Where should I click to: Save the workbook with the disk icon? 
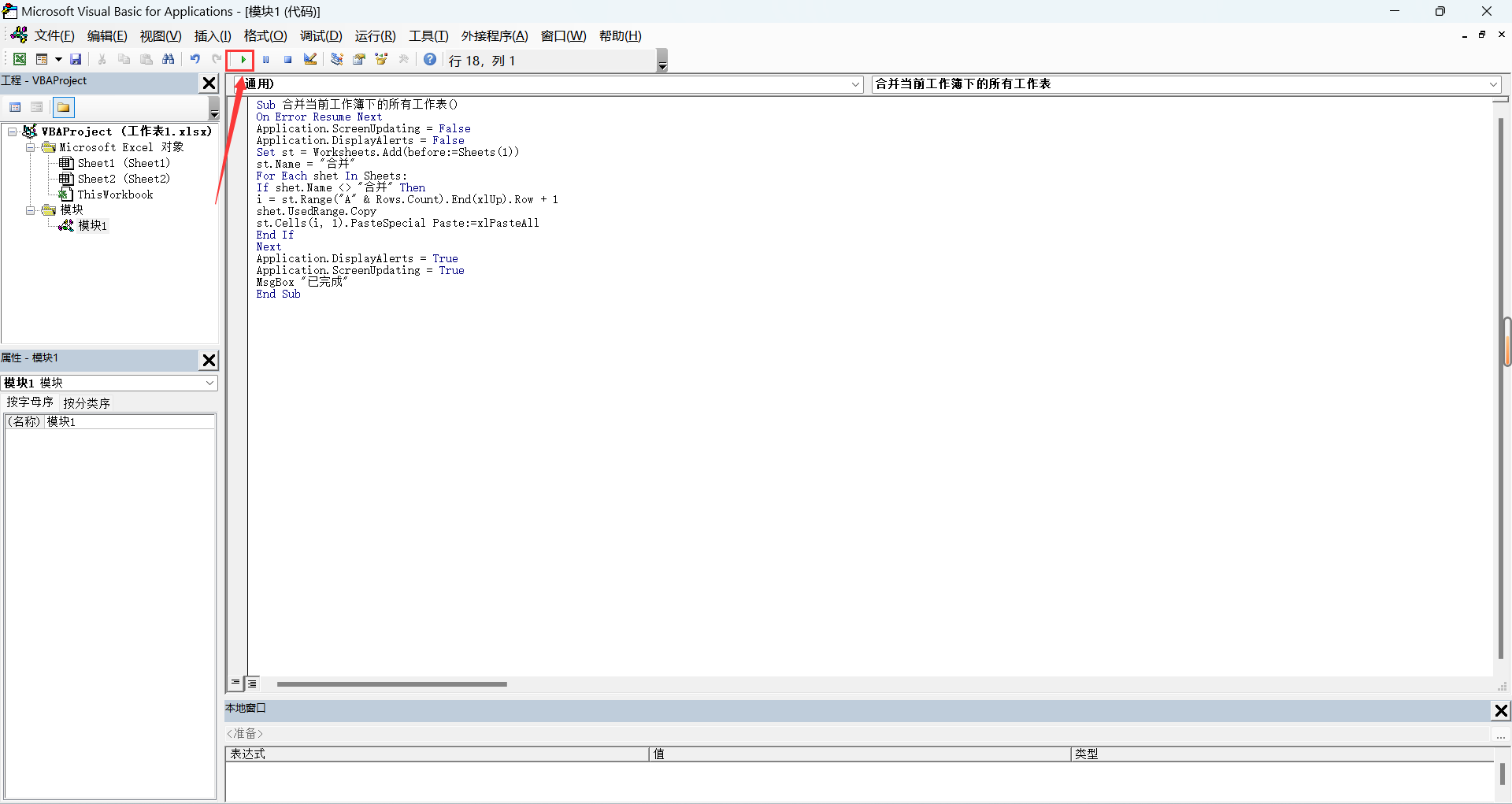76,60
